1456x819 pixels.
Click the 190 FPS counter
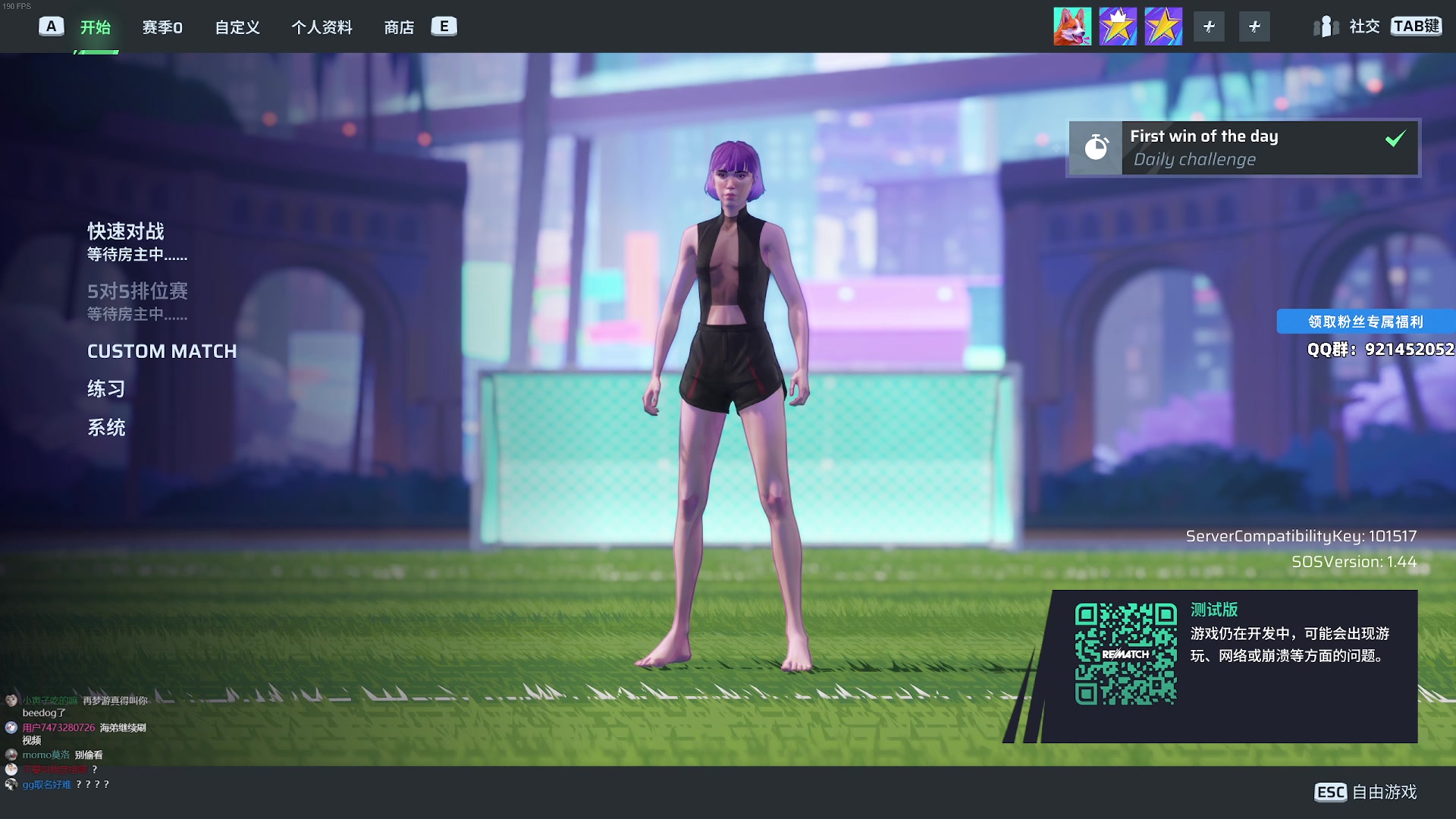tap(17, 6)
